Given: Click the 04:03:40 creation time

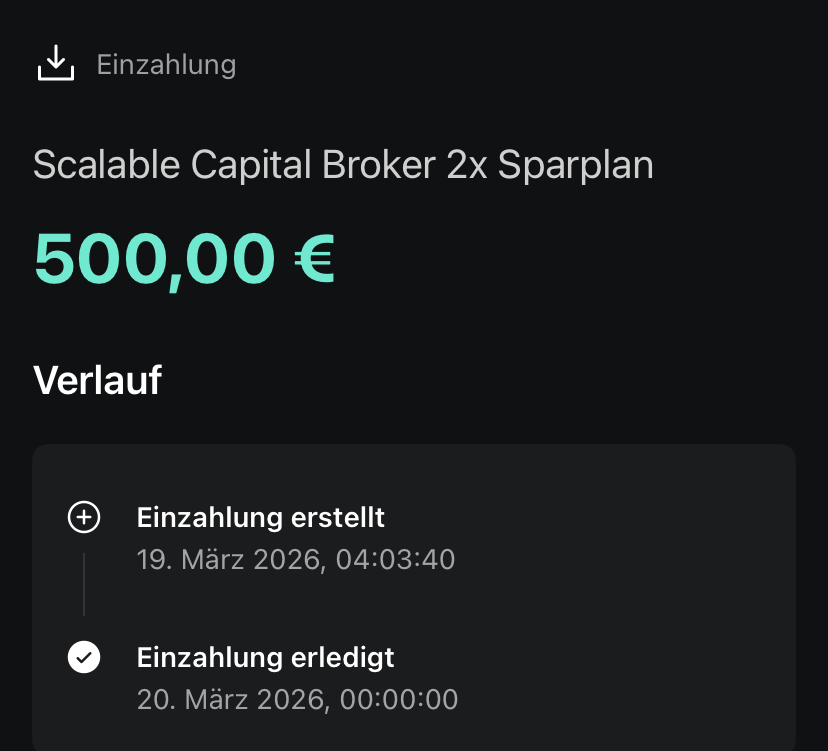Looking at the screenshot, I should (x=397, y=559).
